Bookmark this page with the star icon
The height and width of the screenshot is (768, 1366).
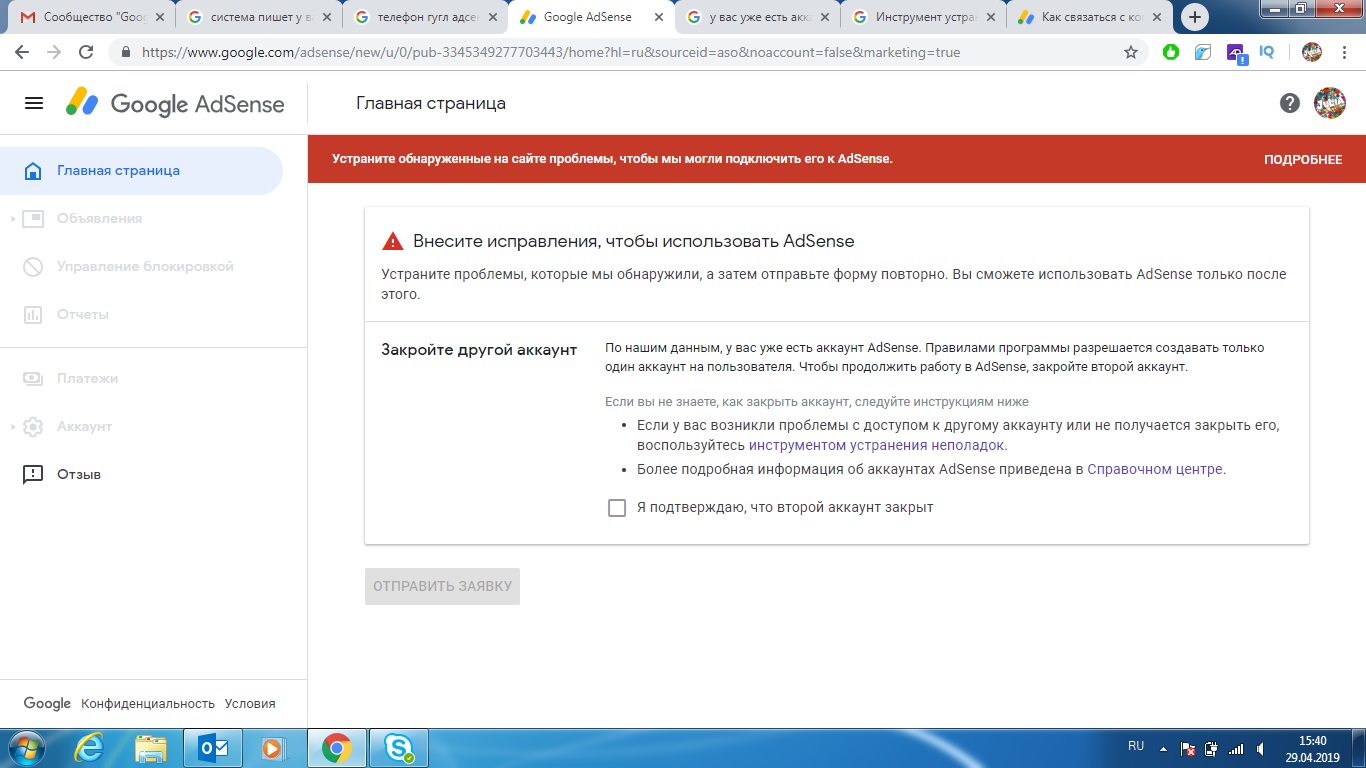click(1131, 52)
